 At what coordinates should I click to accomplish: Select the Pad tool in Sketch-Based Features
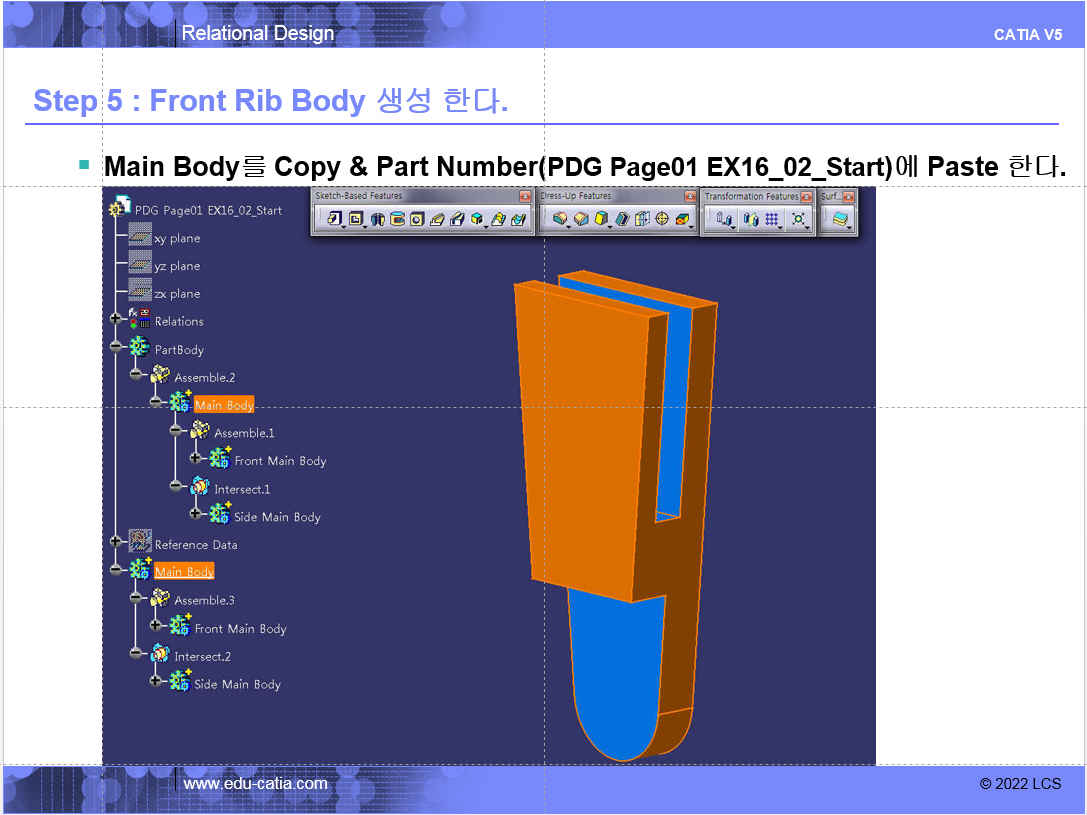click(335, 219)
